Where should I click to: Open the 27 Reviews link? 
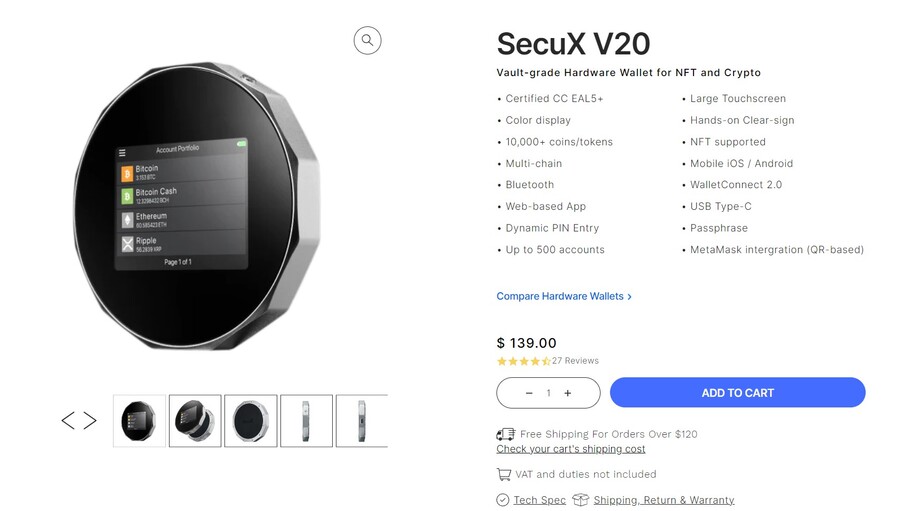point(575,361)
